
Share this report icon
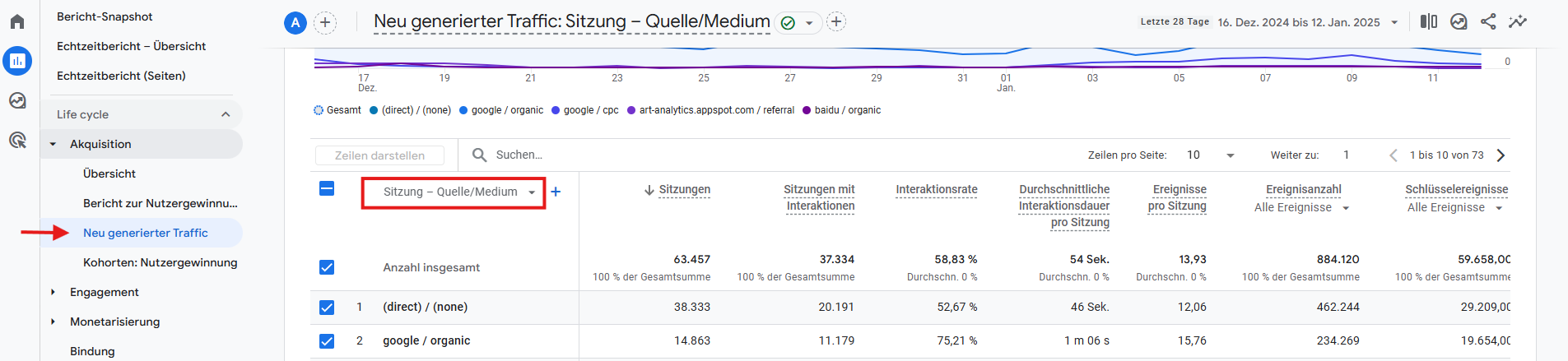click(1488, 21)
